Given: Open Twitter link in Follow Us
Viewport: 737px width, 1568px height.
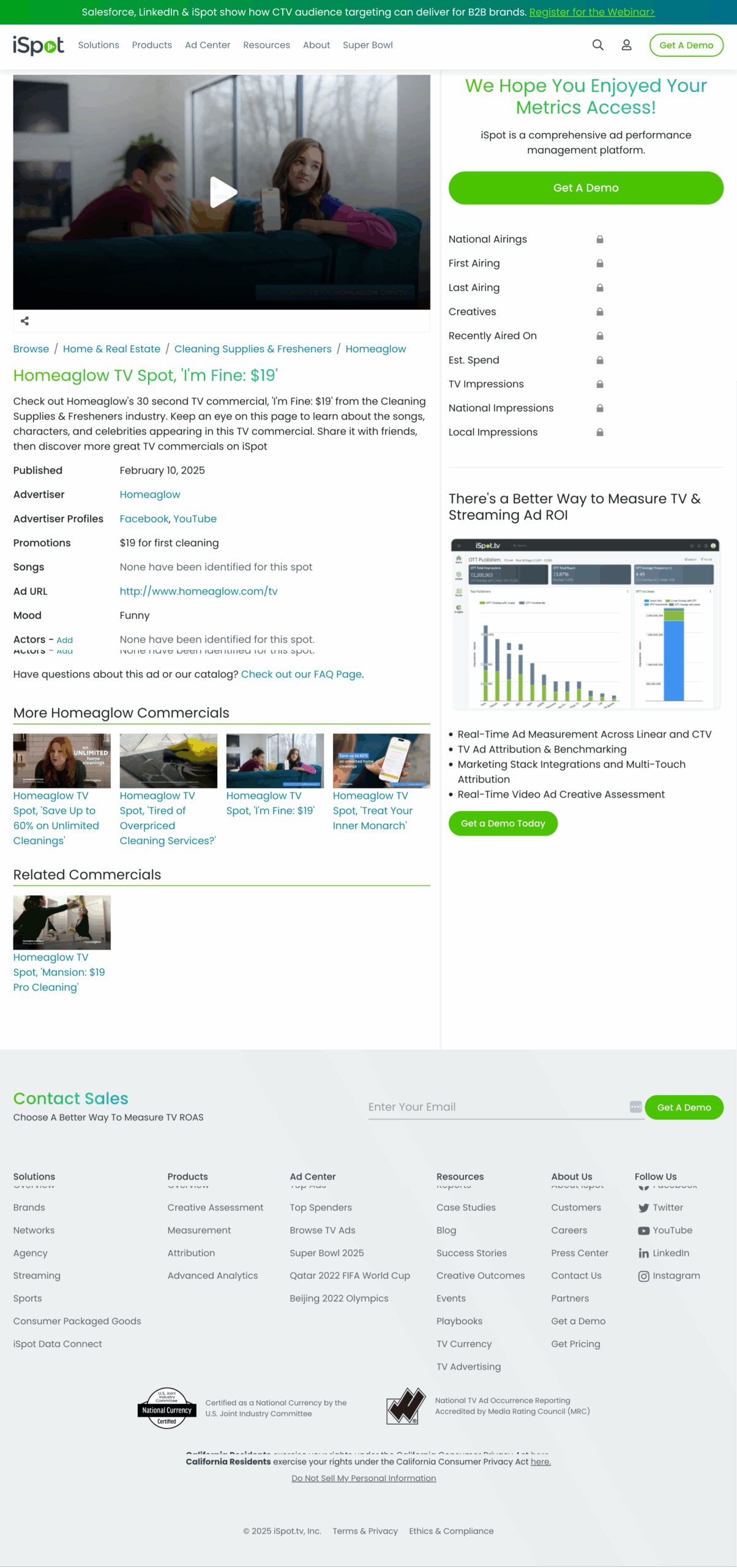Looking at the screenshot, I should pos(660,1208).
